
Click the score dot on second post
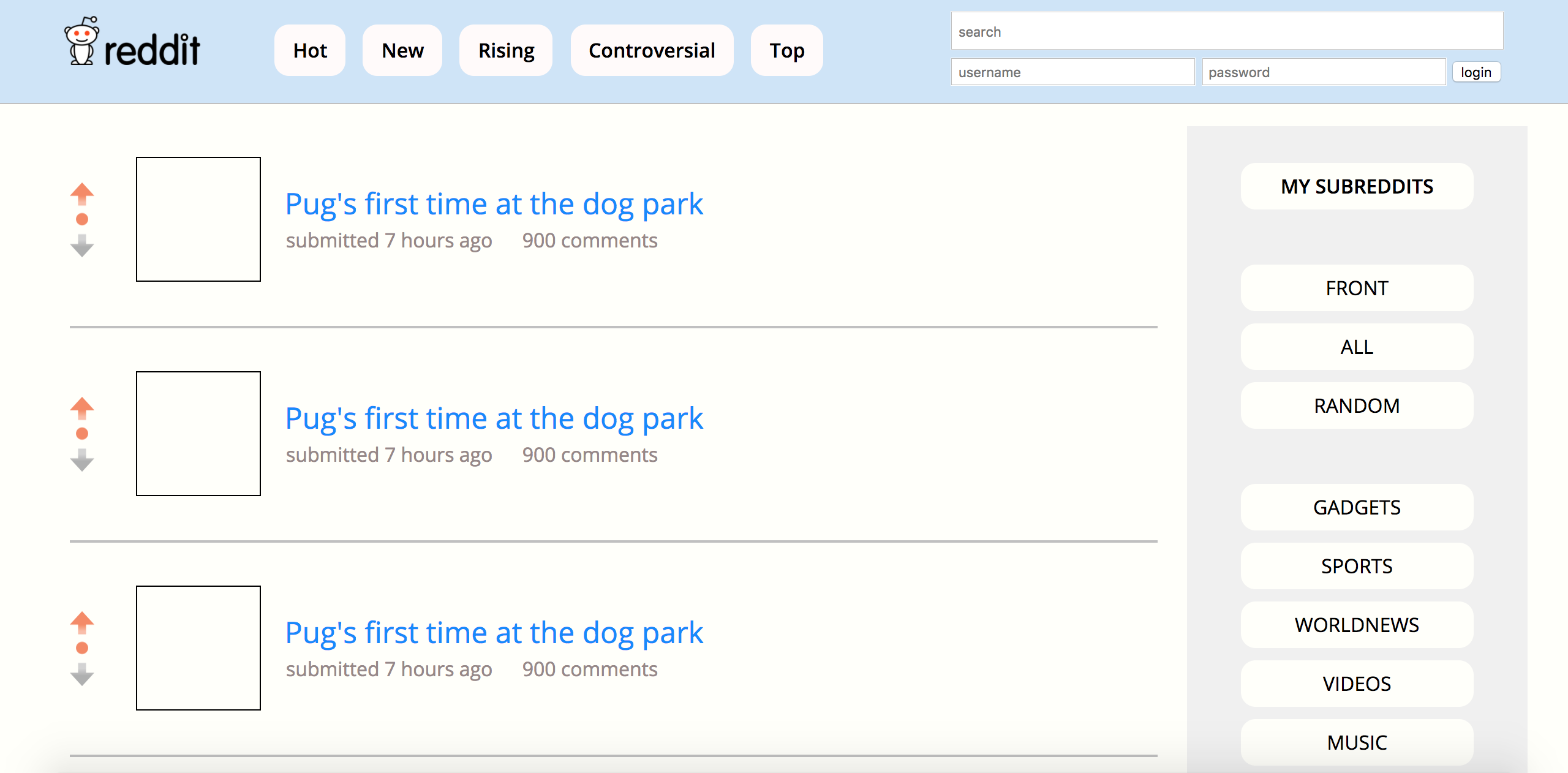[x=82, y=434]
